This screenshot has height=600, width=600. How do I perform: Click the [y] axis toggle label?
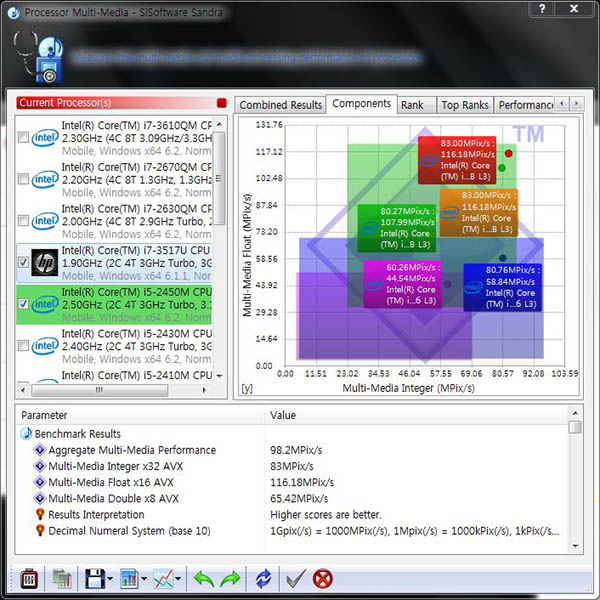[247, 388]
